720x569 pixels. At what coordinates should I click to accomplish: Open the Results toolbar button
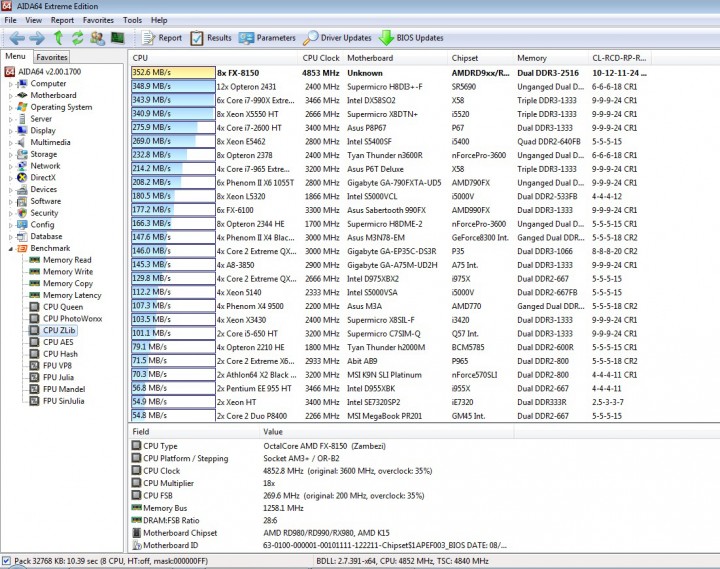coord(211,38)
